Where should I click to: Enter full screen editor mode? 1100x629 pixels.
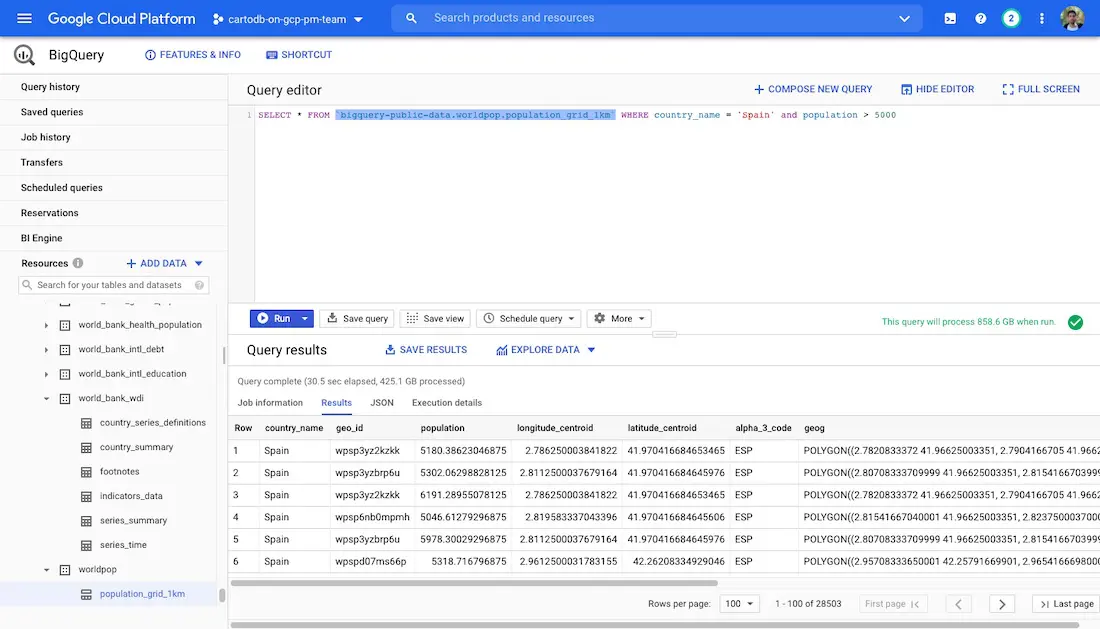tap(1040, 89)
